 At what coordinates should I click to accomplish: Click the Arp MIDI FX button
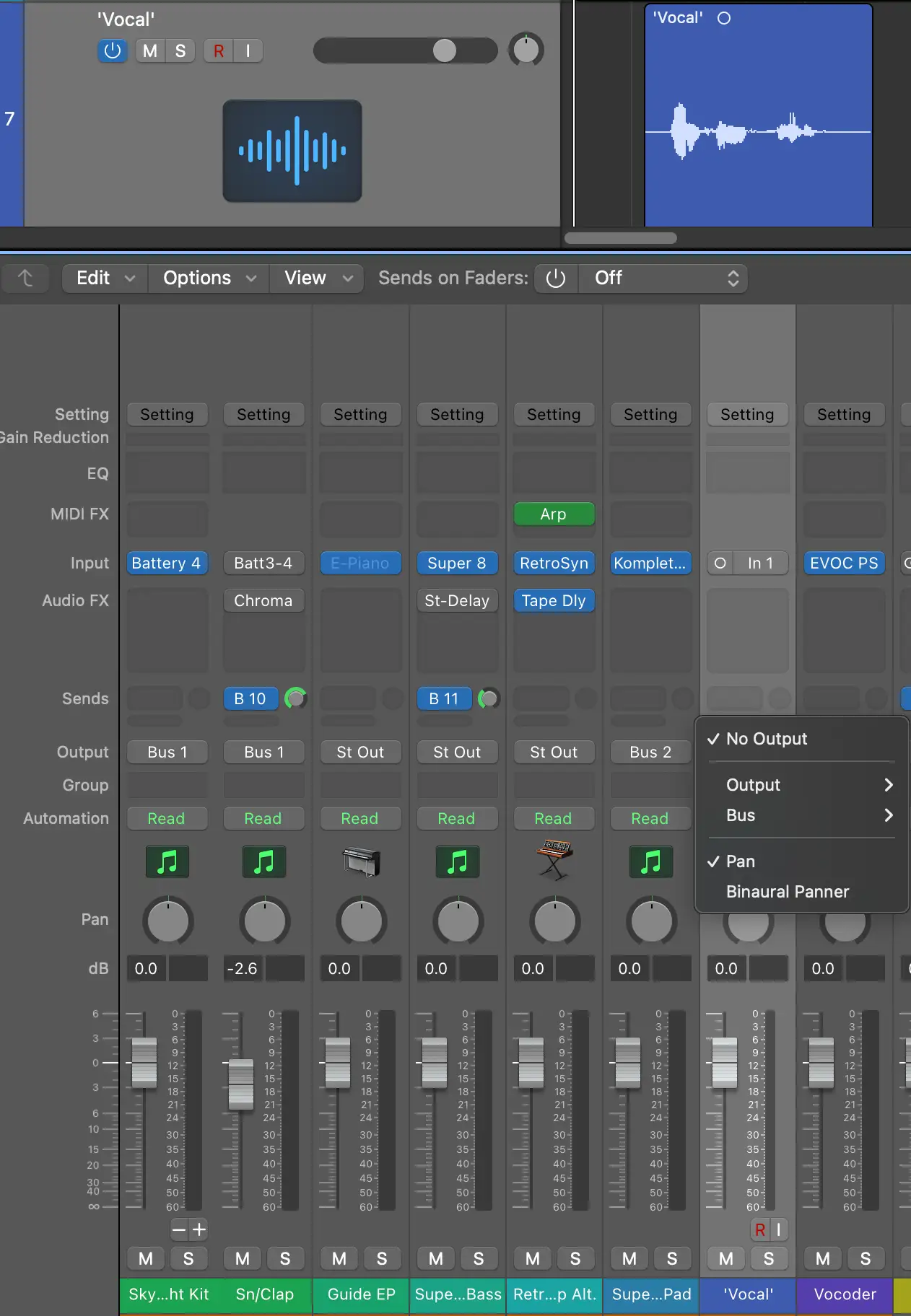tap(554, 514)
